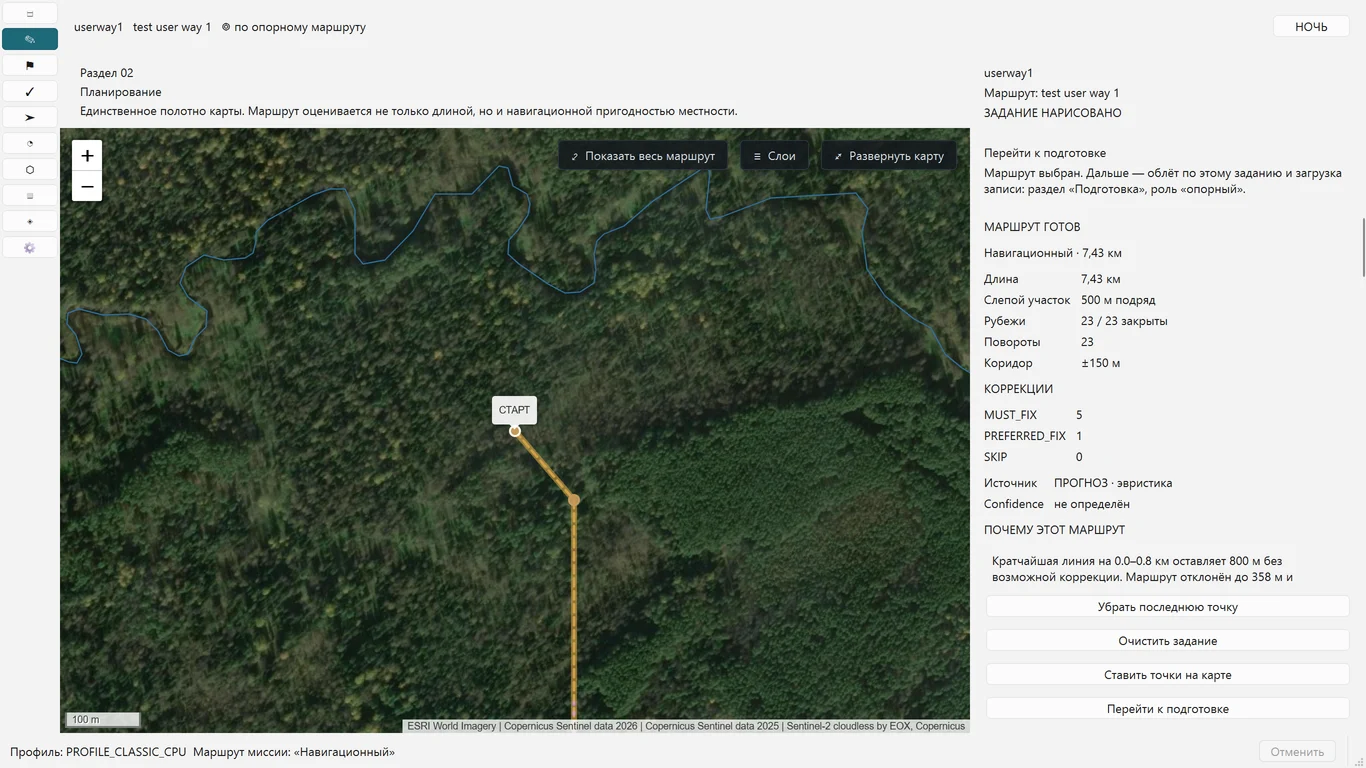Image resolution: width=1366 pixels, height=768 pixels.
Task: Click Очистить задание button
Action: [1168, 641]
